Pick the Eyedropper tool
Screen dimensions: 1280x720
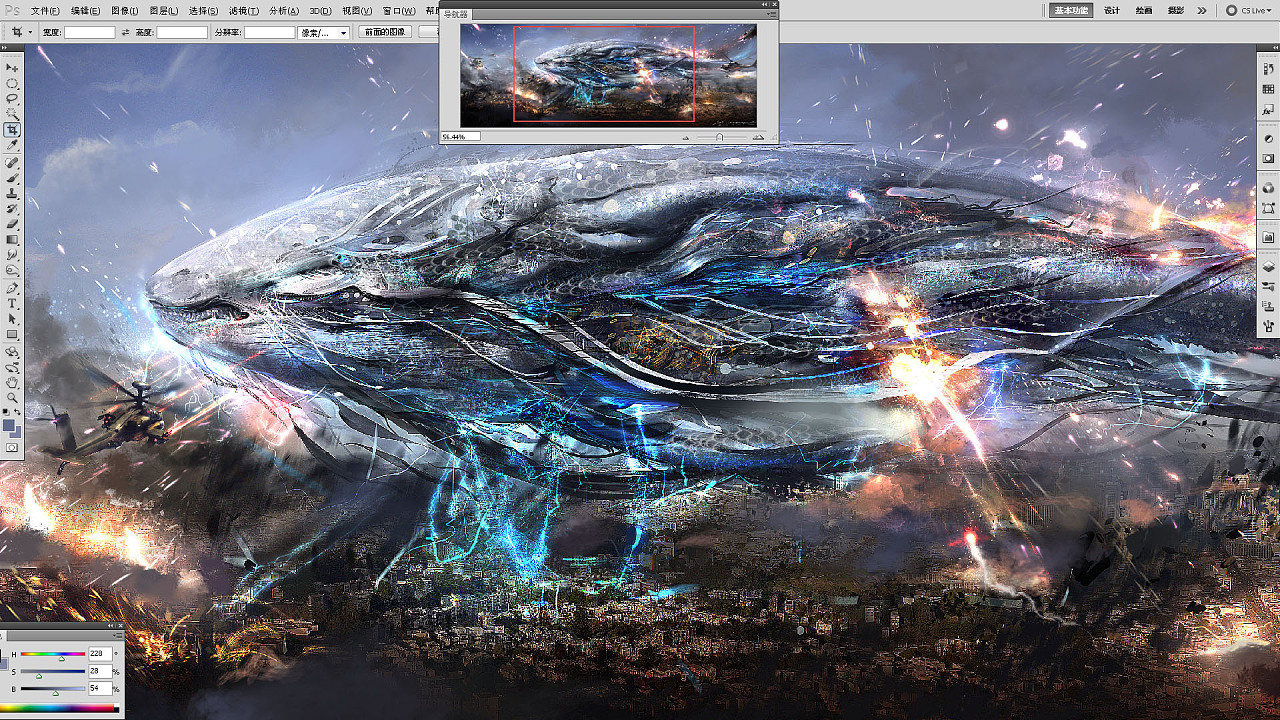coord(12,146)
